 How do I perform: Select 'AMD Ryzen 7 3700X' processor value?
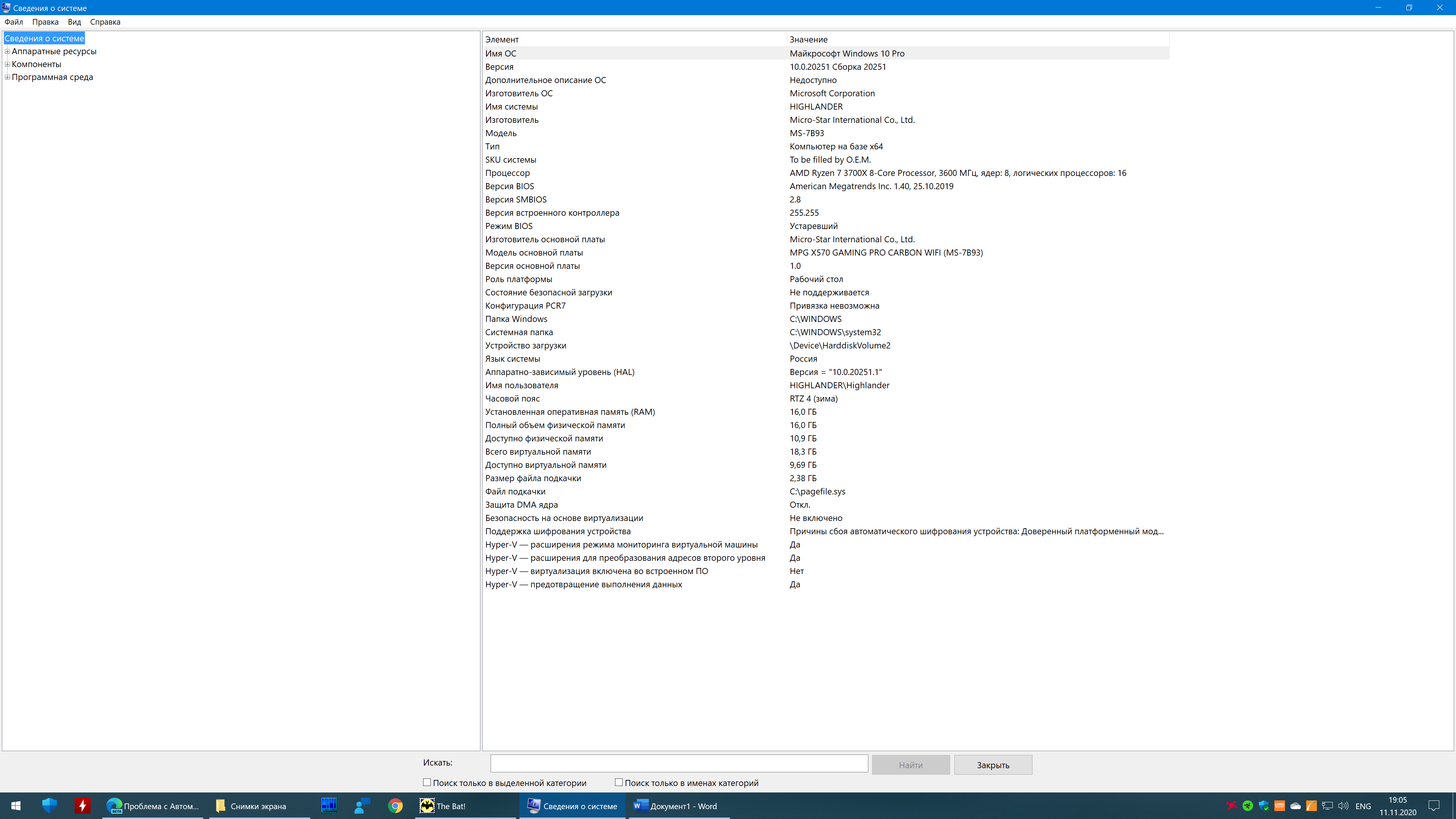pos(958,173)
